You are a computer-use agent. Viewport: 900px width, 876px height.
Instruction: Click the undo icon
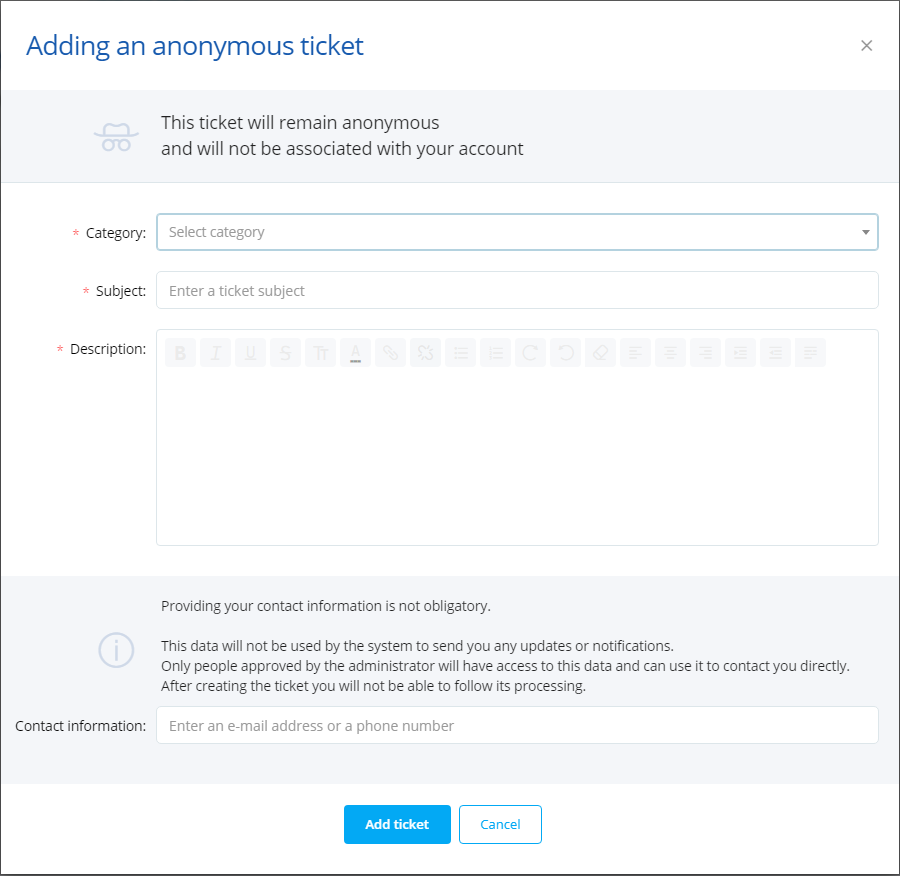(x=565, y=352)
